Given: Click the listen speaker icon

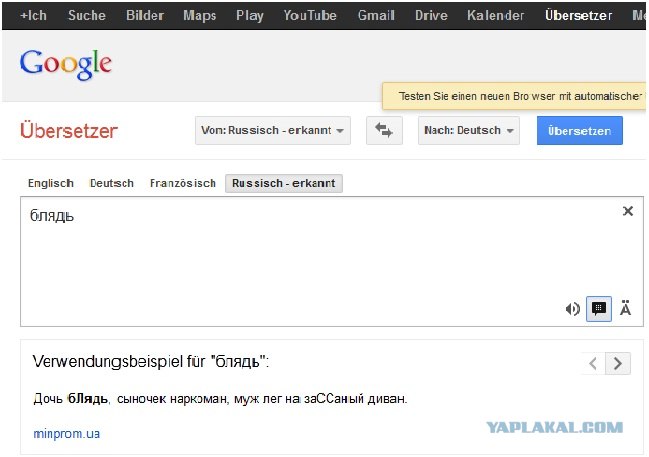Looking at the screenshot, I should coord(572,309).
